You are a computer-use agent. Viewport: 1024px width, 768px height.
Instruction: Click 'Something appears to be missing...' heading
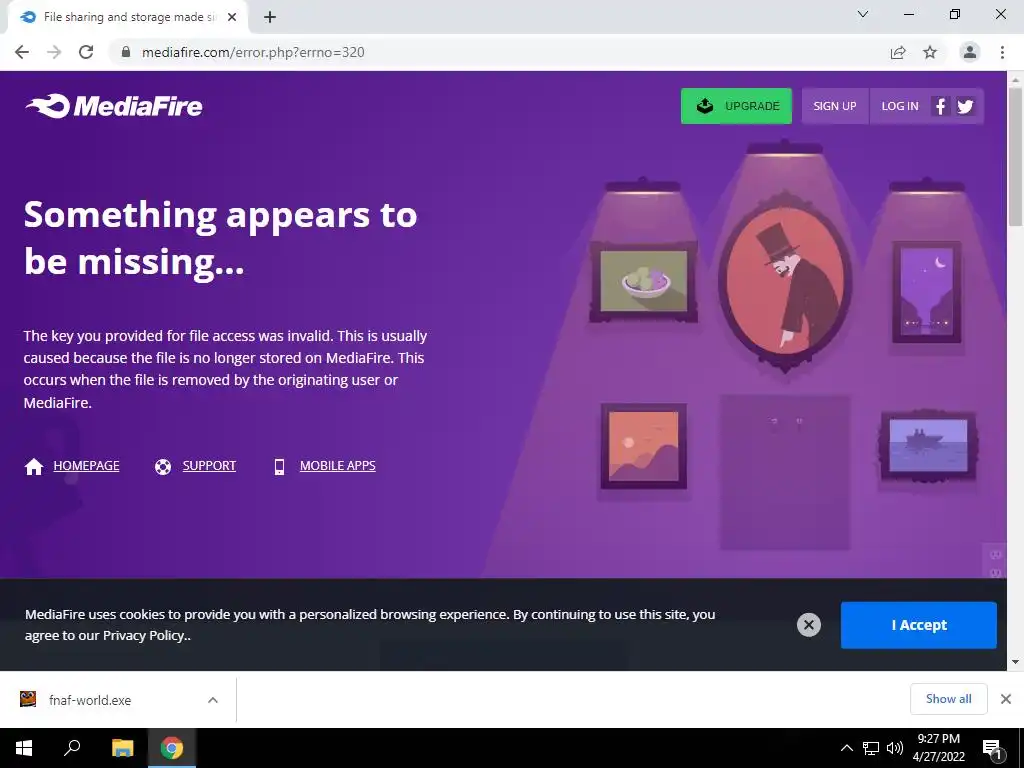tap(221, 238)
